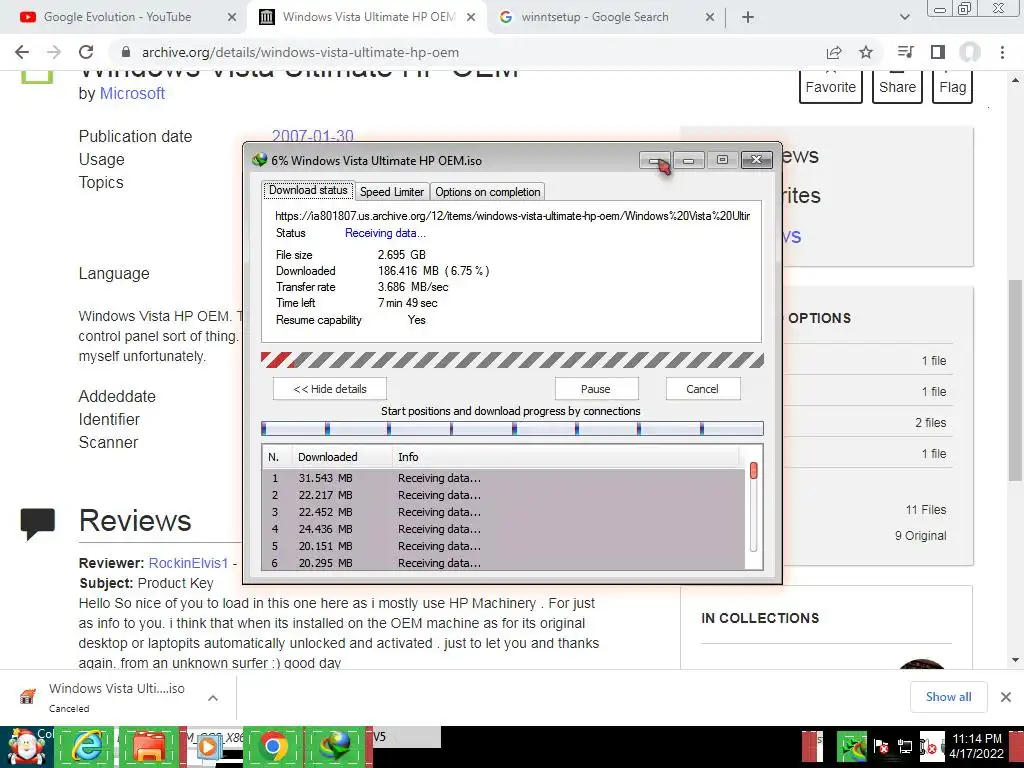The image size is (1024, 768).
Task: Click the page vertical scrollbar thumb
Action: (x=1015, y=381)
